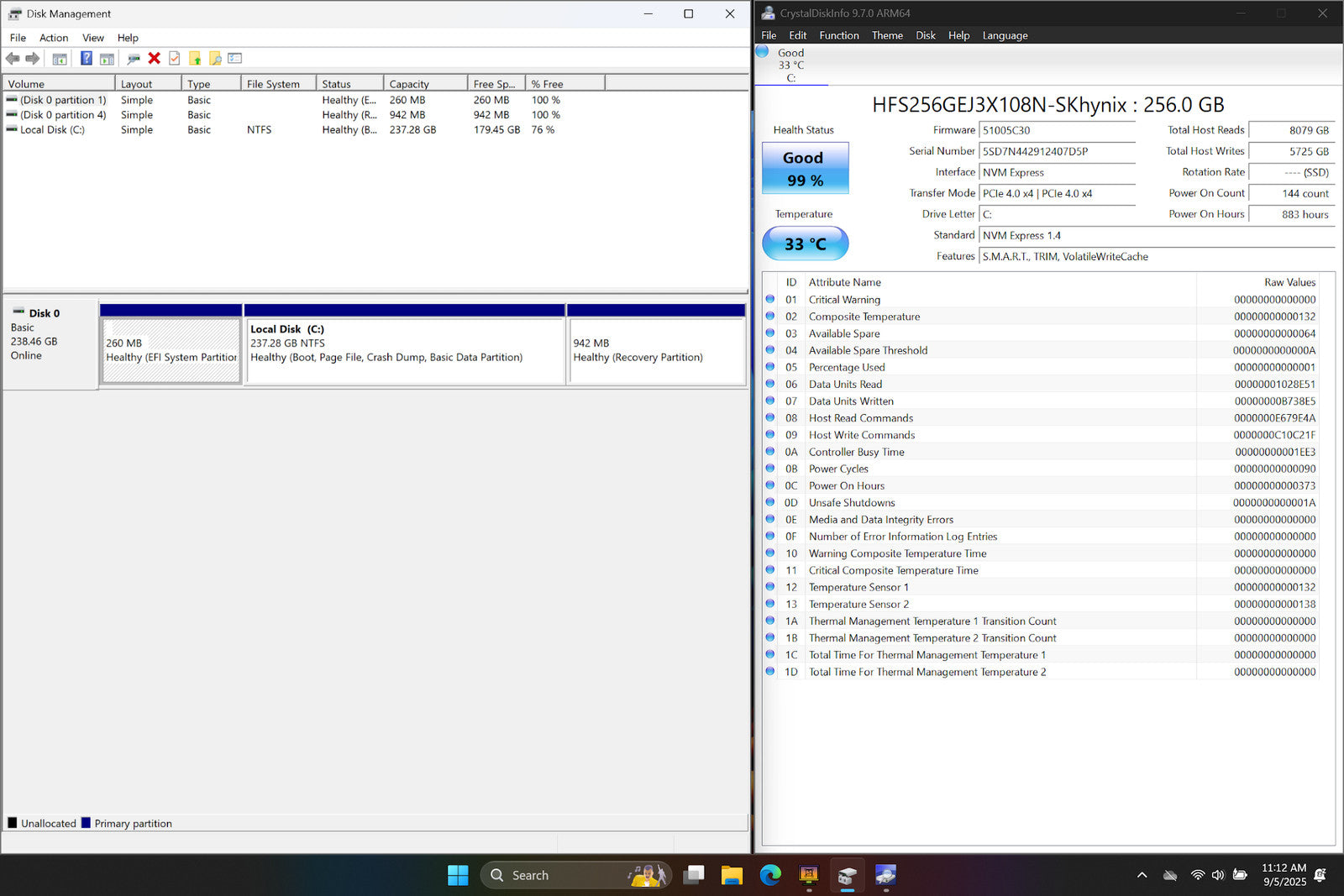Click the Firmware field 51005C30

1057,130
